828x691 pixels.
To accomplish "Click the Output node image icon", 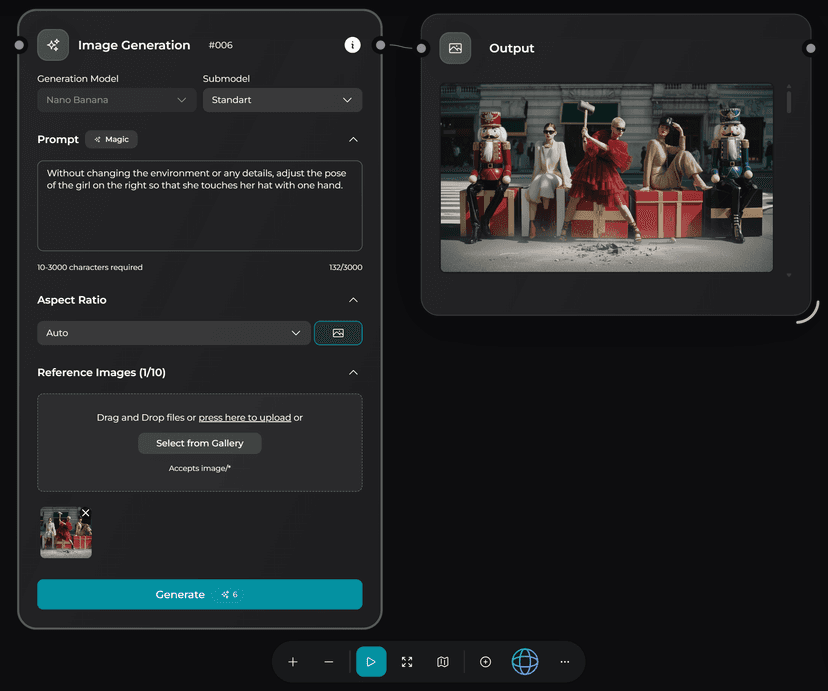I will pos(455,48).
